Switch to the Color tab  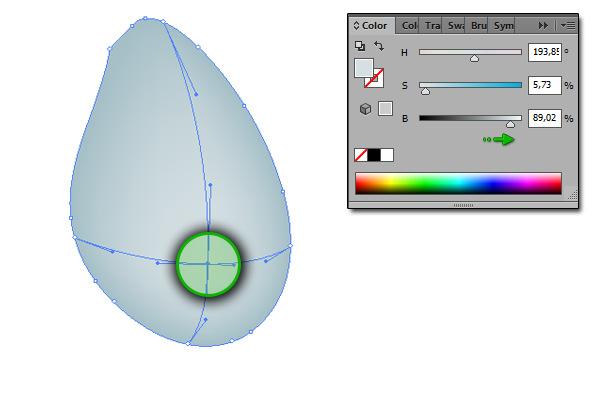373,26
